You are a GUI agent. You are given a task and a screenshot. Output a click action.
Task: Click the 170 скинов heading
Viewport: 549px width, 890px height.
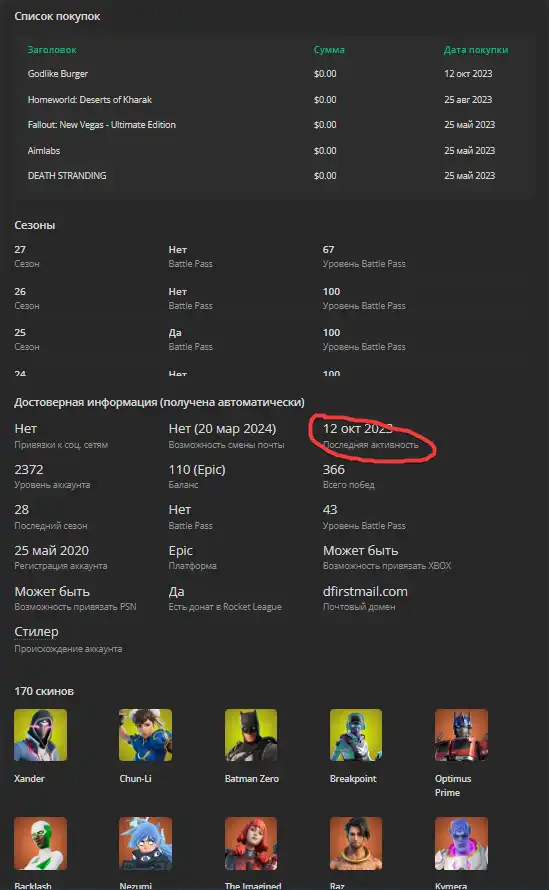(44, 691)
